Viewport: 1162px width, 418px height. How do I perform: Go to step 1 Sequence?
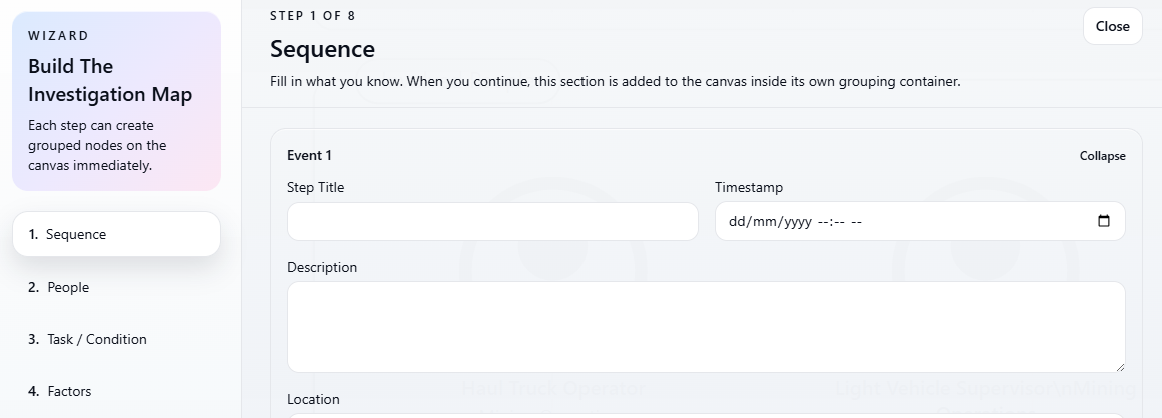tap(116, 234)
